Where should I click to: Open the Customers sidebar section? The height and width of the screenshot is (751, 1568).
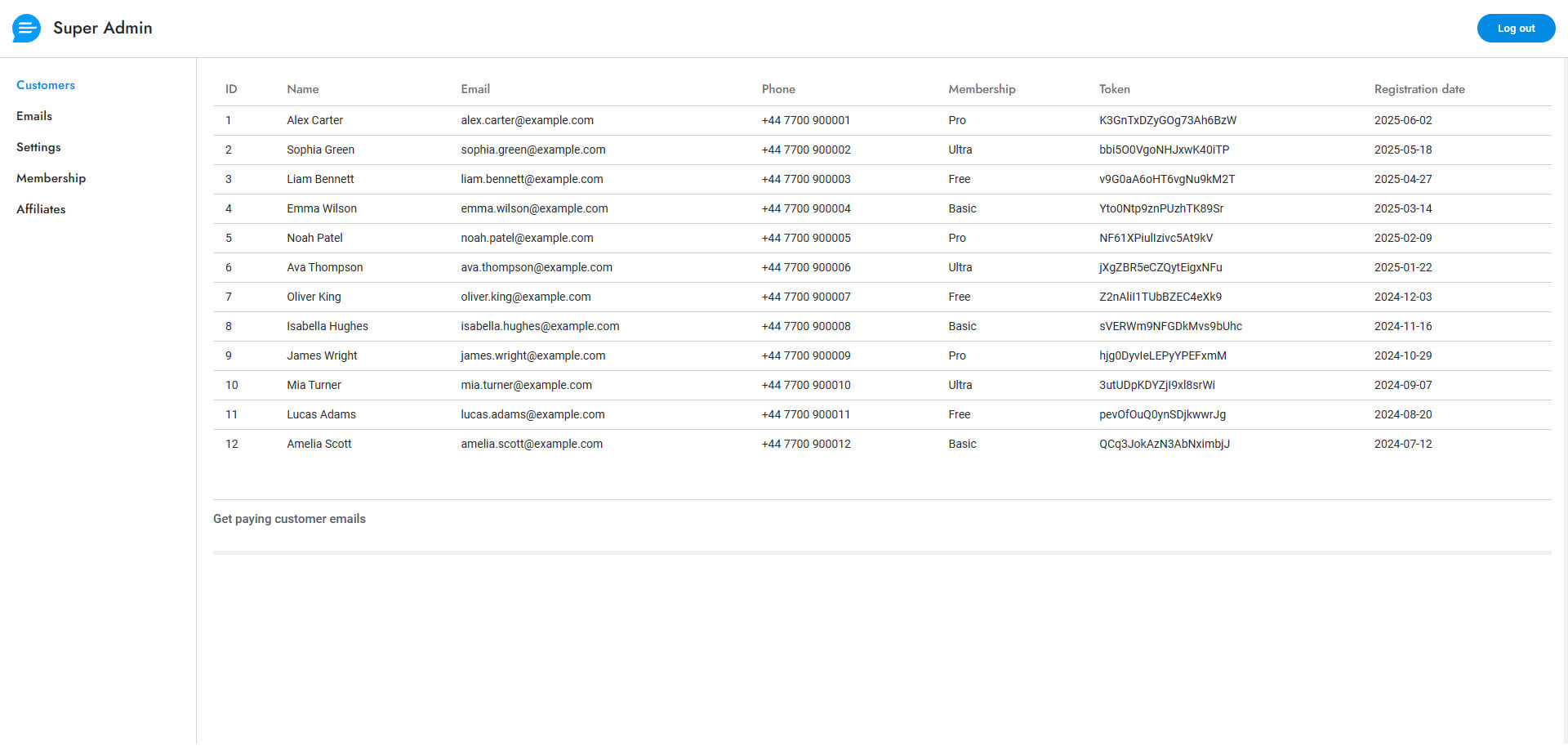pos(46,85)
